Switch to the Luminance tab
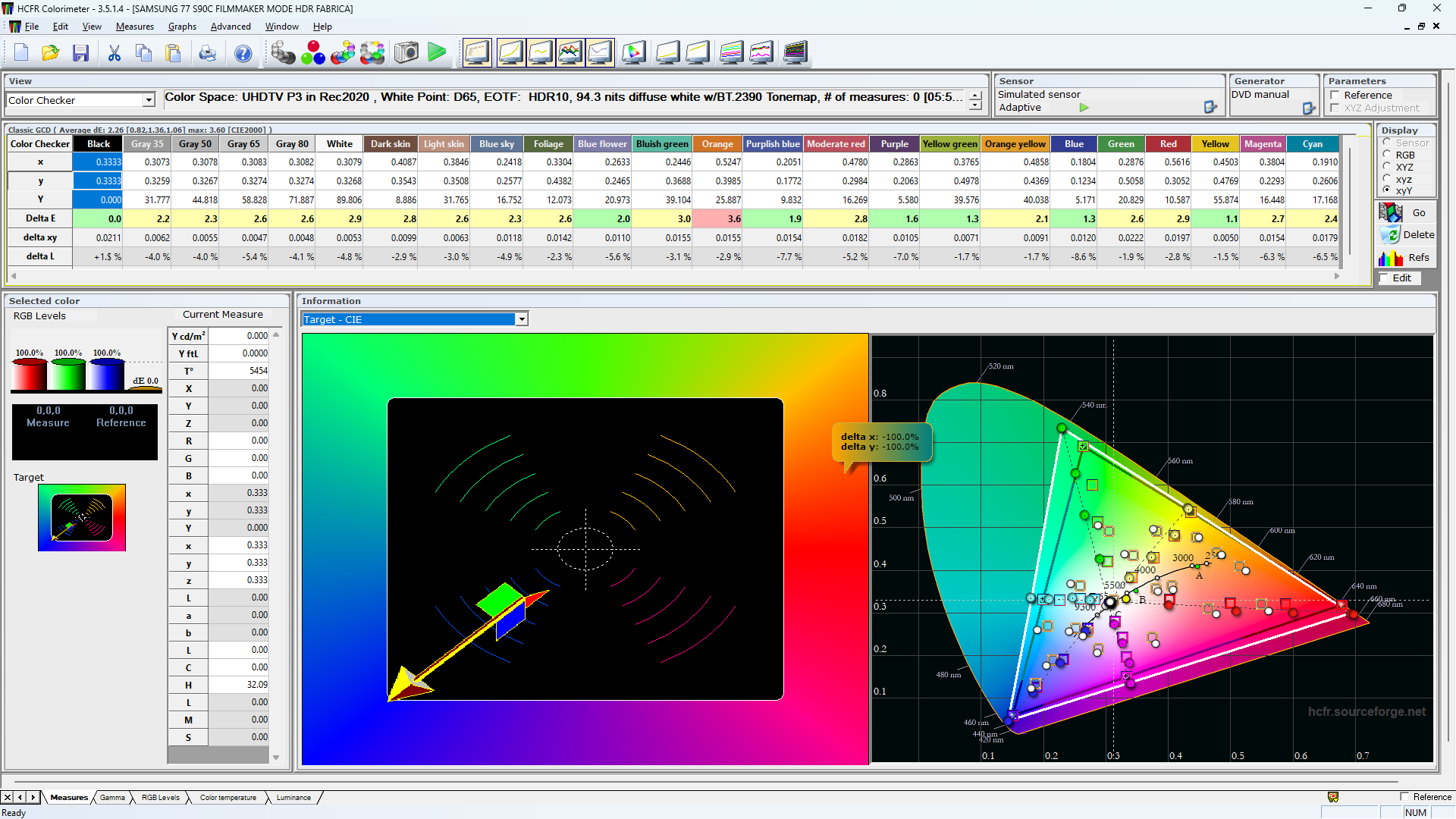Viewport: 1456px width, 819px height. click(293, 798)
